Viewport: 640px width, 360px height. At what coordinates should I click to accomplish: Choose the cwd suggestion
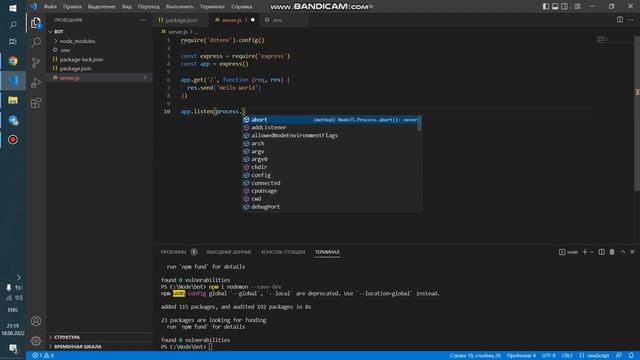point(331,199)
